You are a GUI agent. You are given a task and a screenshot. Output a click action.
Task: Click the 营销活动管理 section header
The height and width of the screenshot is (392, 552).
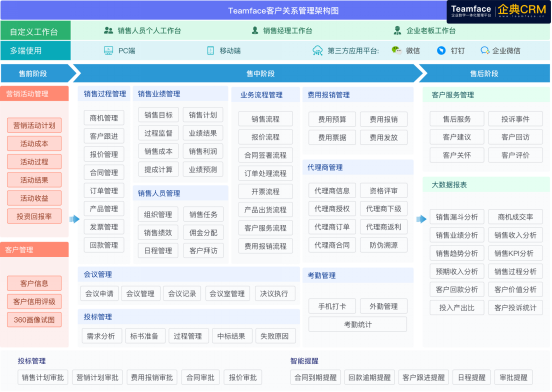(34, 94)
